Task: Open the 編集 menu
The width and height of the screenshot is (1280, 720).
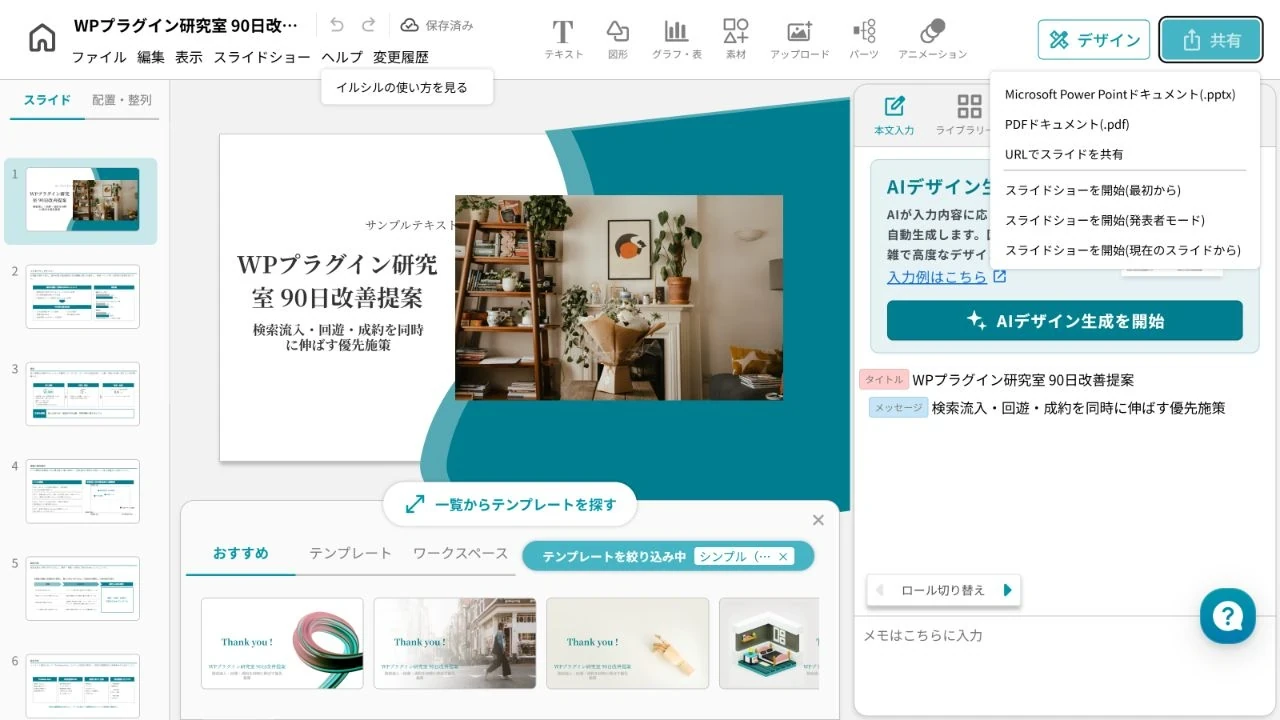Action: (x=151, y=57)
